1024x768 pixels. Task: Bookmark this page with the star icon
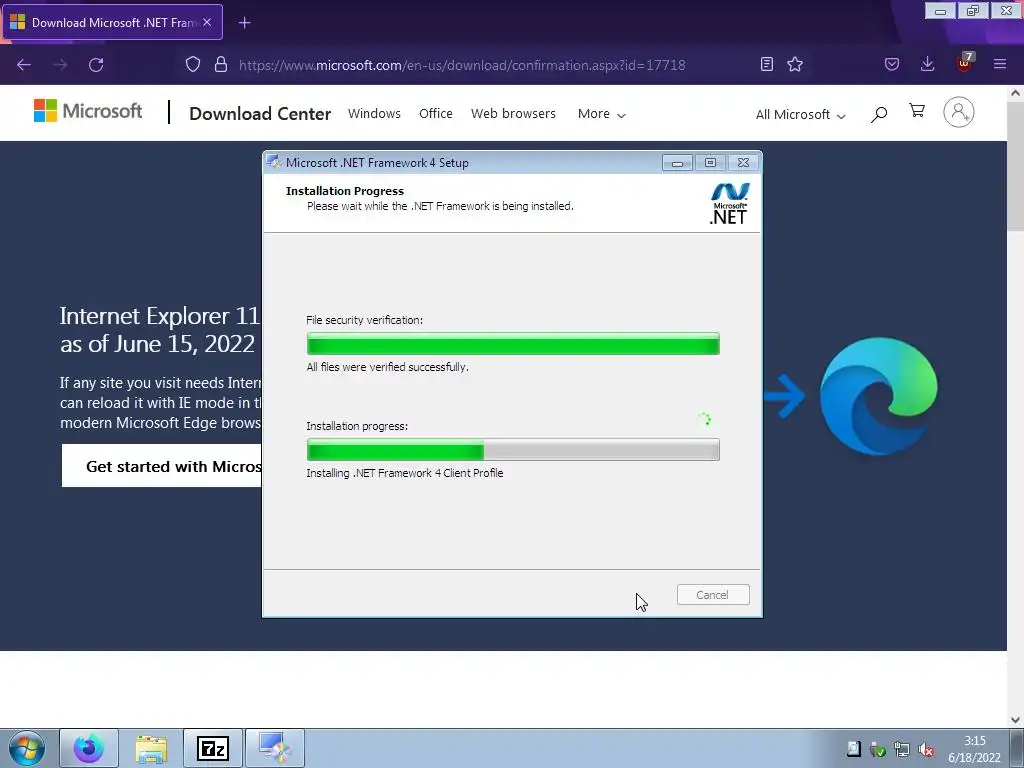point(795,64)
